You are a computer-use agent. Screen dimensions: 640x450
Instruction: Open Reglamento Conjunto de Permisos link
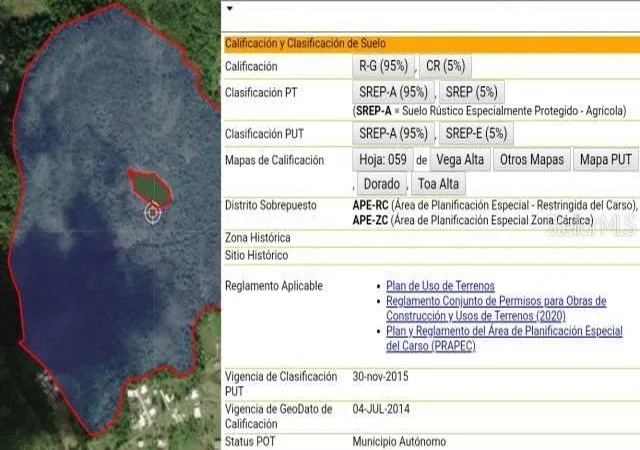[x=496, y=308]
